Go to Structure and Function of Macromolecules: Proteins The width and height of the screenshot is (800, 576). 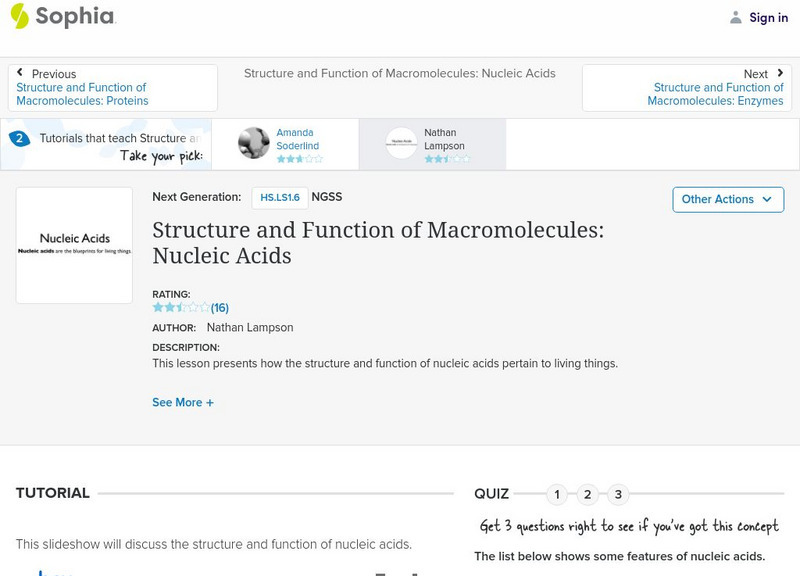82,94
